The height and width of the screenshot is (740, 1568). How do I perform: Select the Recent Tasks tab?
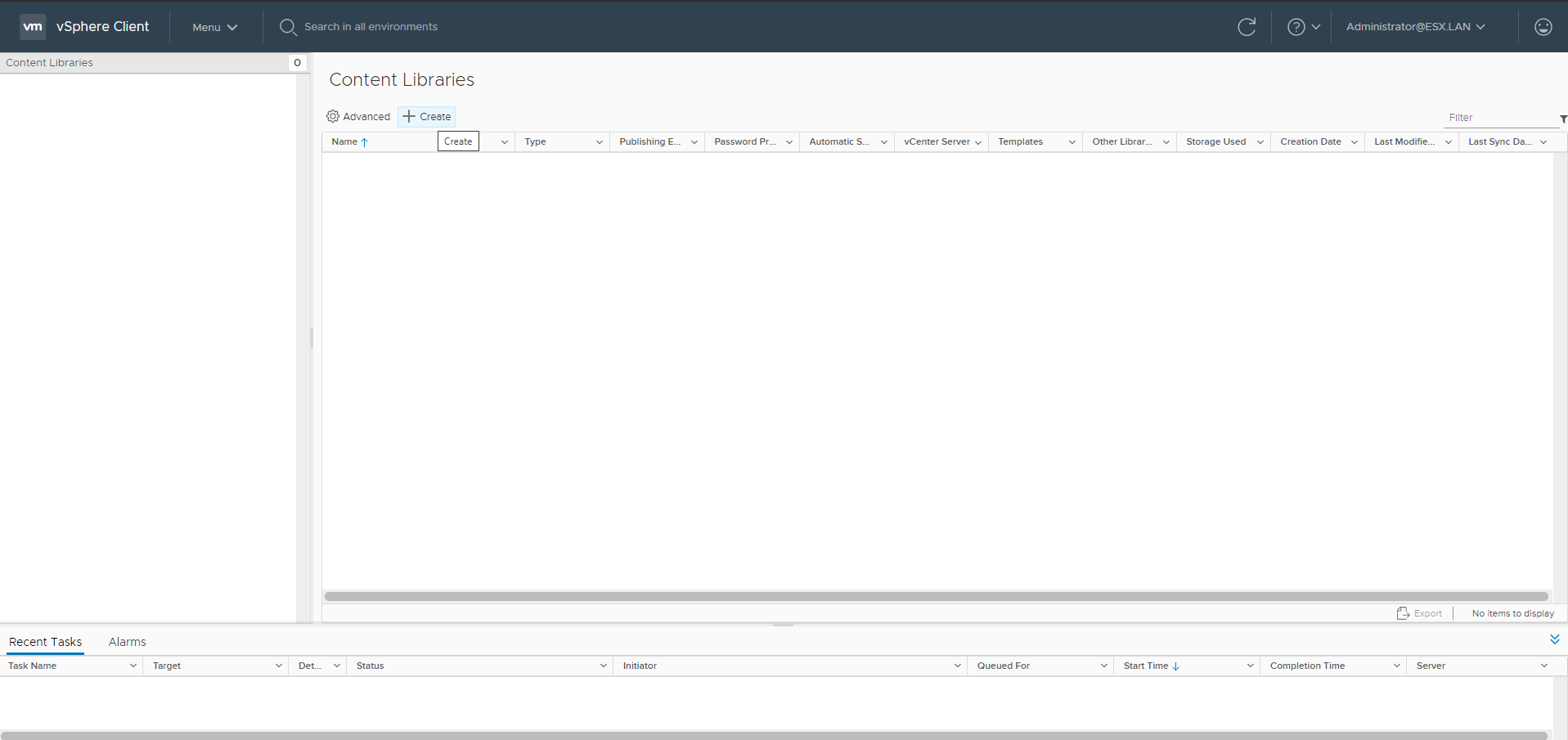coord(45,642)
